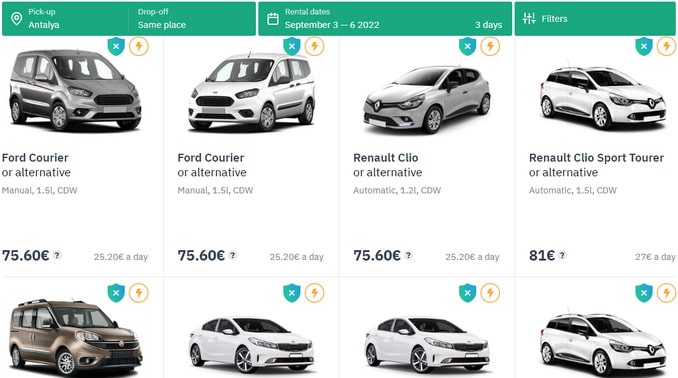678x378 pixels.
Task: Click the gray Ford Courier car image
Action: pos(75,90)
